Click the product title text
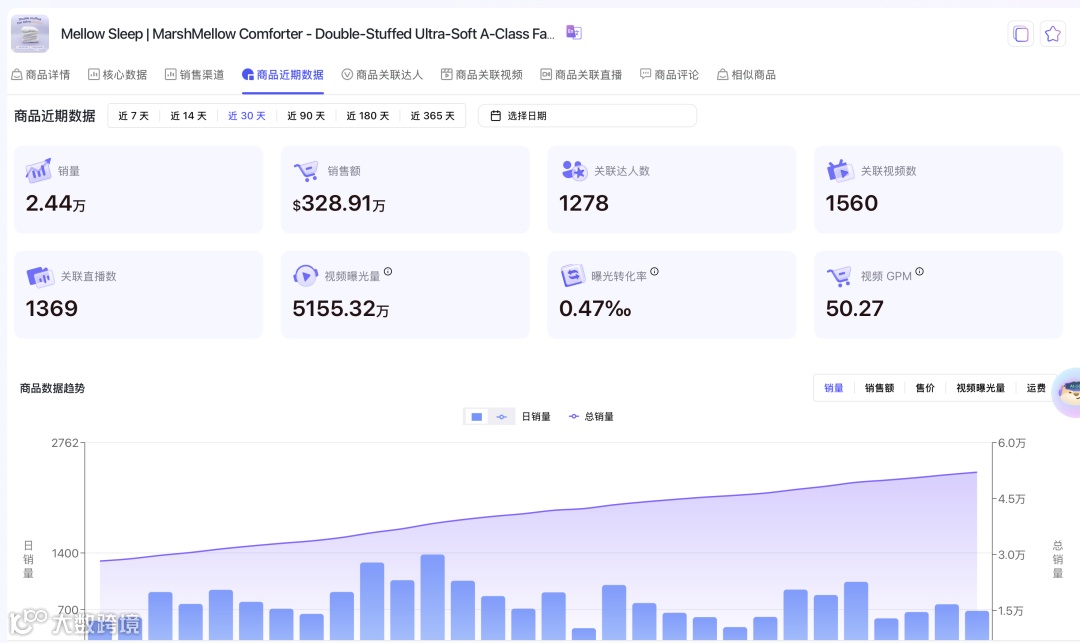 coord(308,34)
